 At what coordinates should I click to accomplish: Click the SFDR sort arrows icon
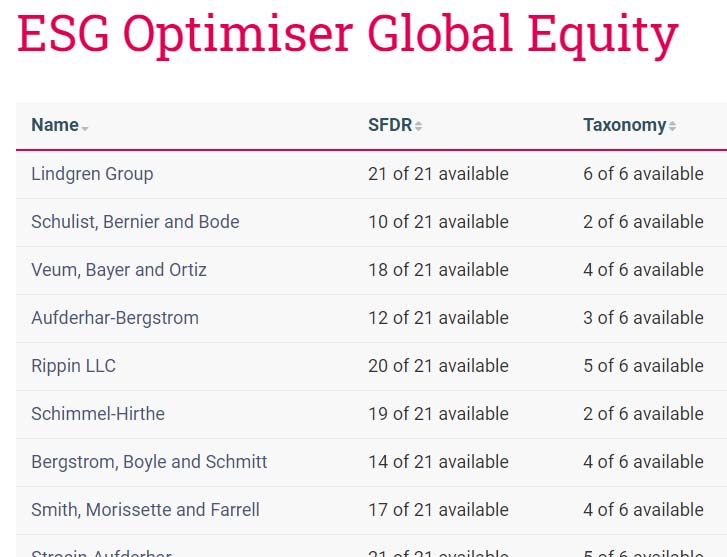(418, 126)
